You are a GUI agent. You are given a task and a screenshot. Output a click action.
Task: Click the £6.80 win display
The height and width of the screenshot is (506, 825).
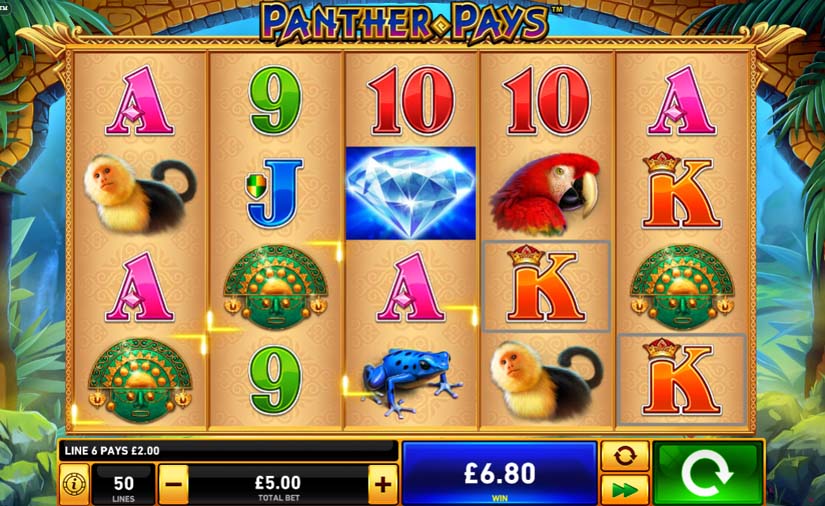(x=499, y=473)
